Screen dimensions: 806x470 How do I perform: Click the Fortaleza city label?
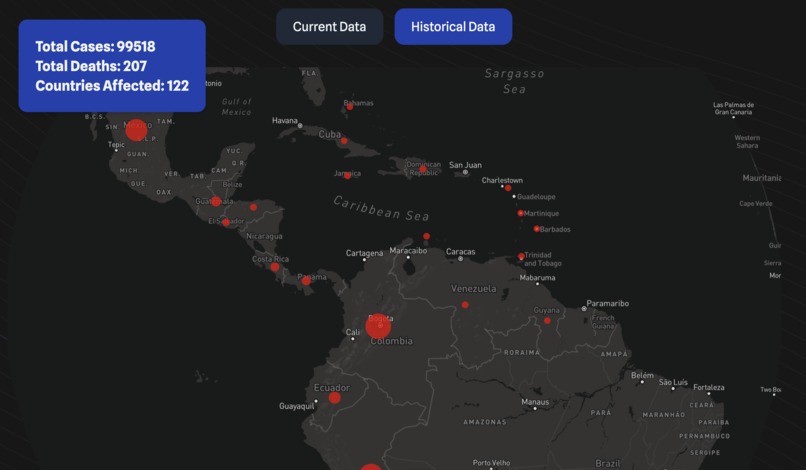coord(709,387)
